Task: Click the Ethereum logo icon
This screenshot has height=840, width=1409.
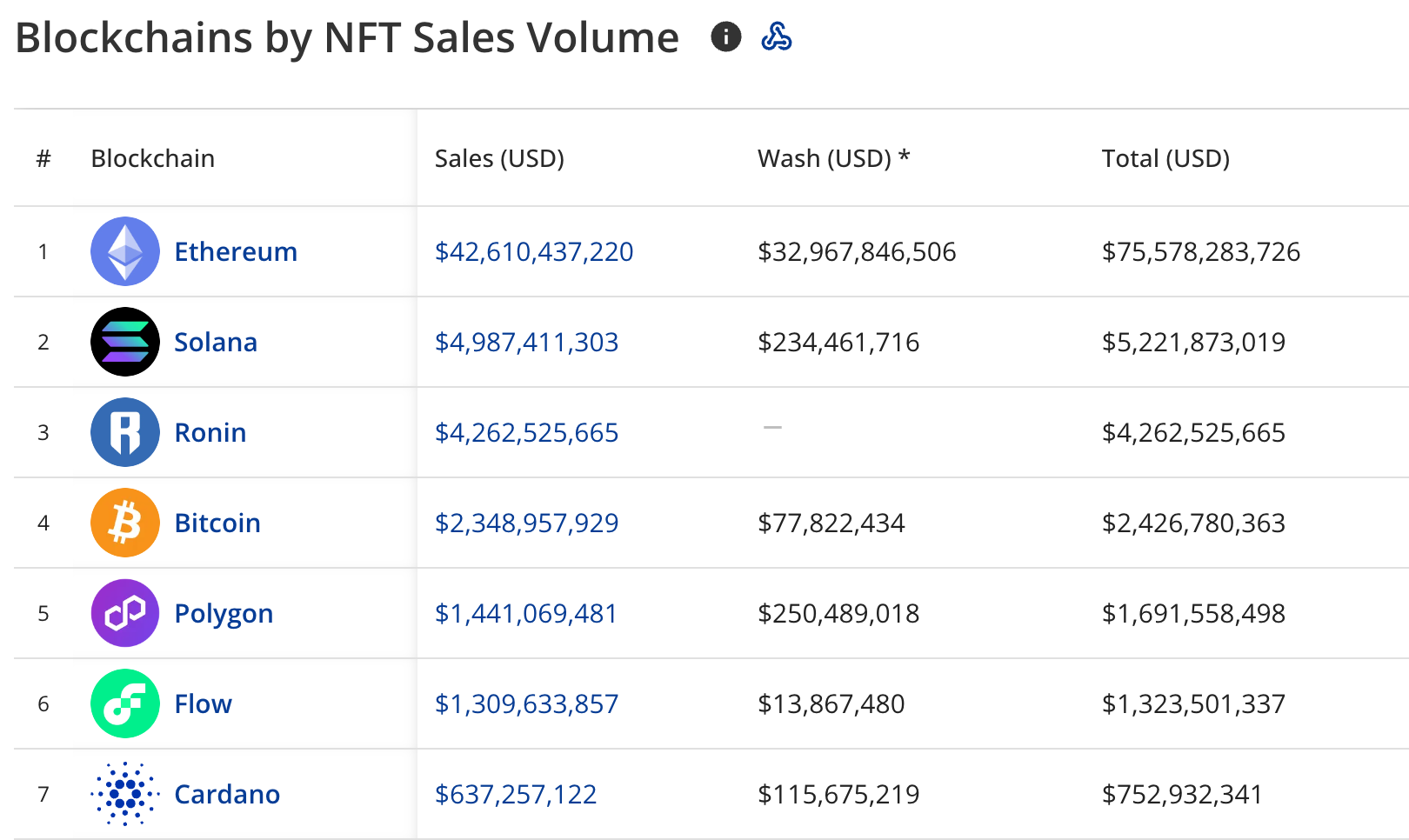Action: pos(125,251)
